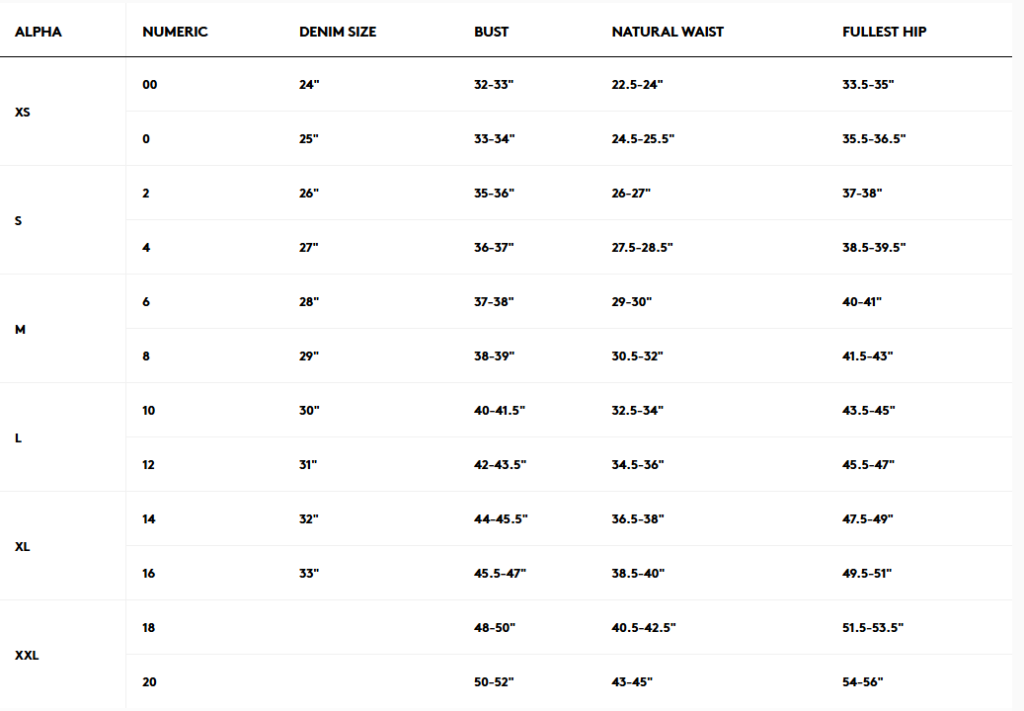Select the 33" denim size value

tap(308, 574)
